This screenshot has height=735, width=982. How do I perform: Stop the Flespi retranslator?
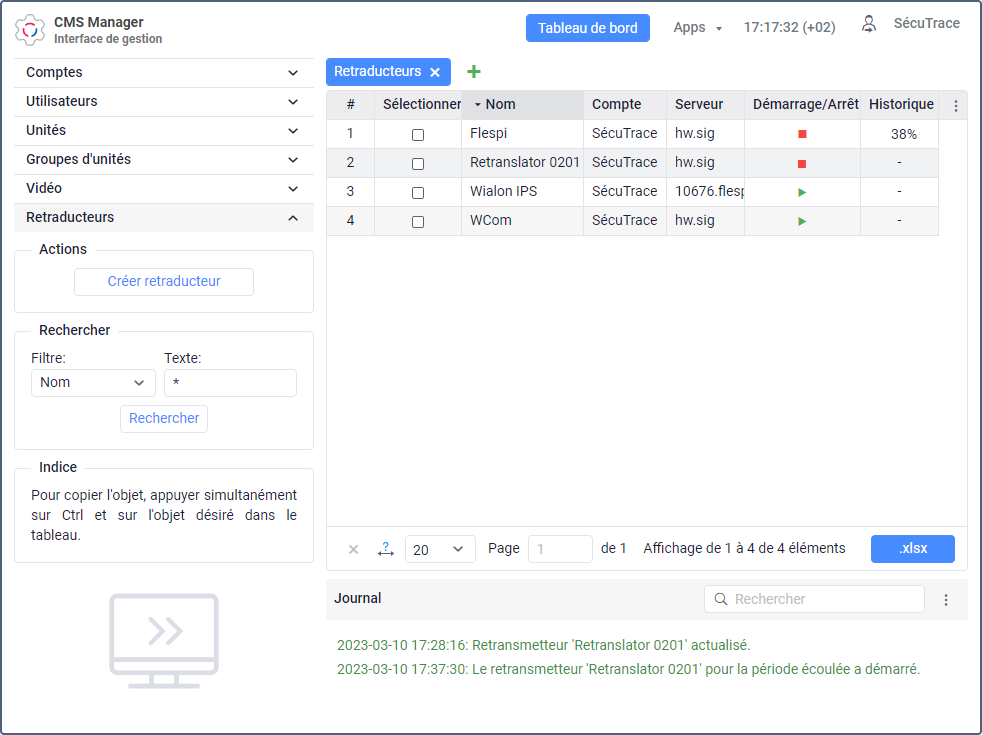[x=802, y=134]
